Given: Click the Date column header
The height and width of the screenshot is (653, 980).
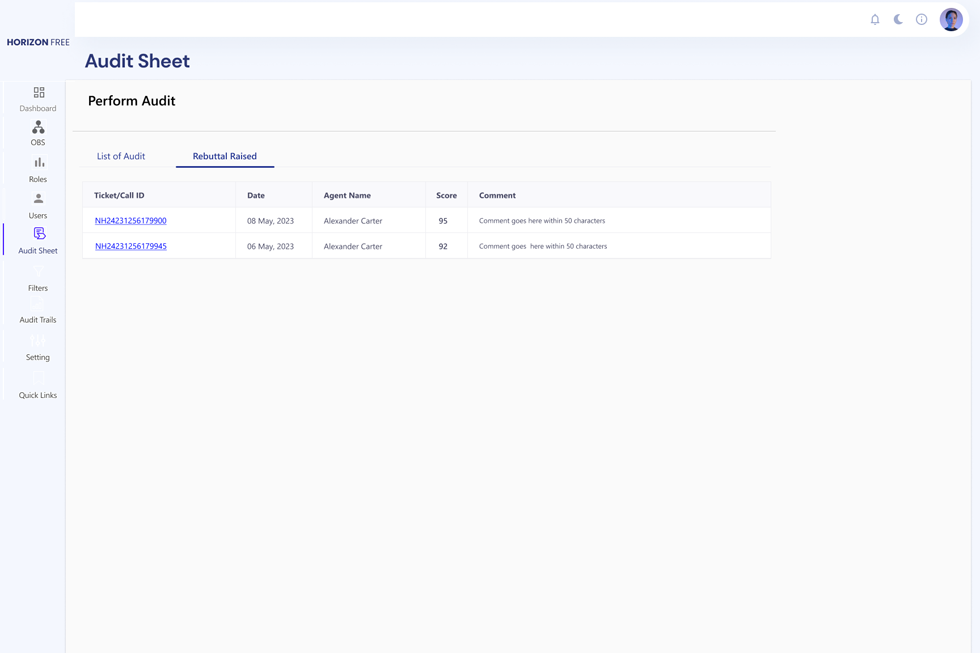Looking at the screenshot, I should click(x=256, y=195).
